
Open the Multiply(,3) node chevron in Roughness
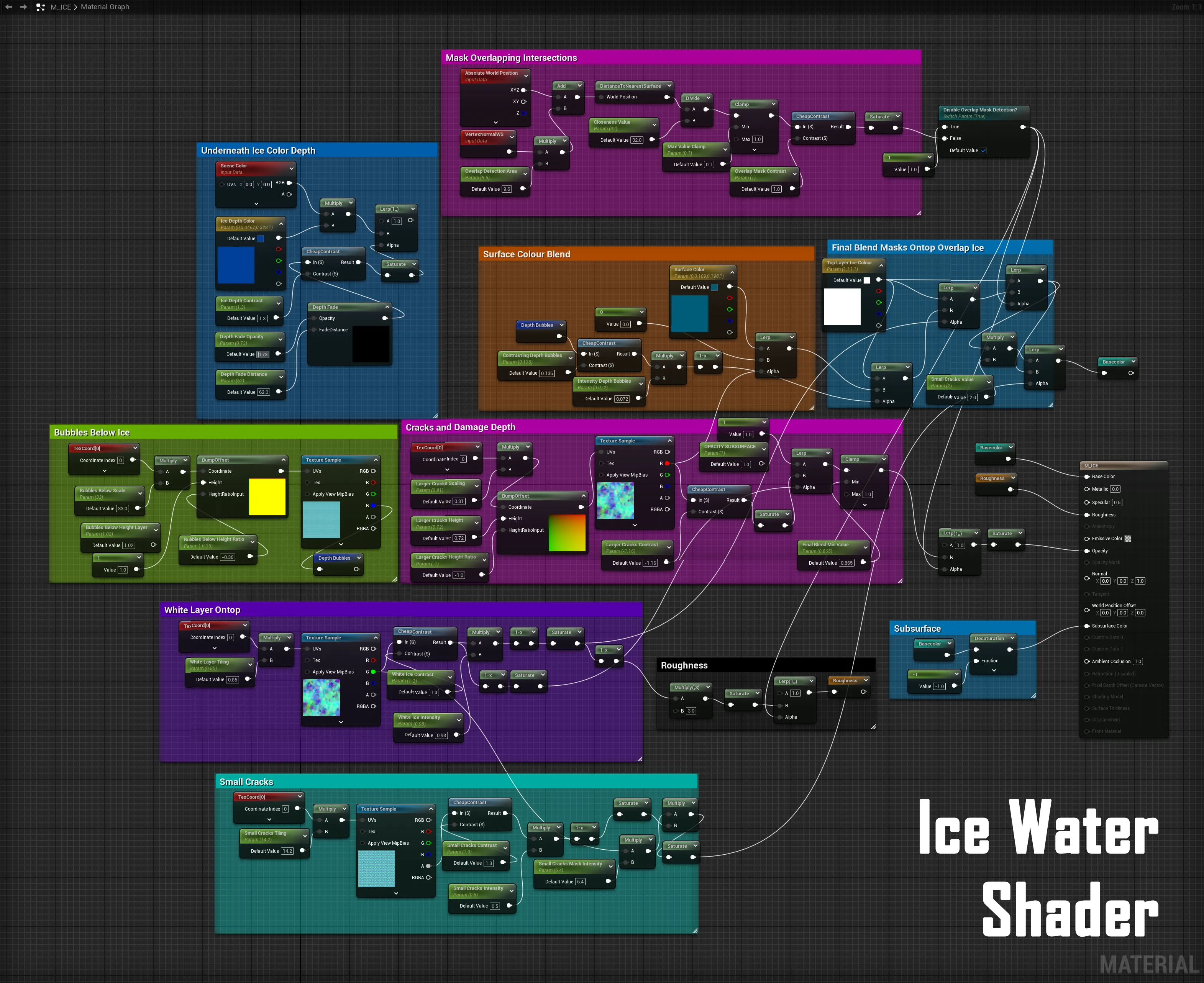pos(708,687)
